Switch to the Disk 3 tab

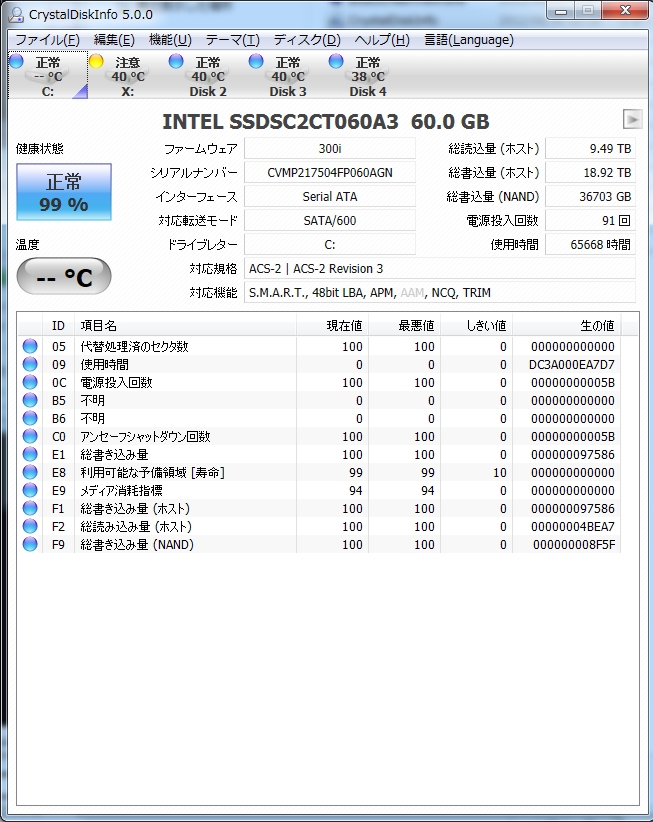click(x=288, y=76)
